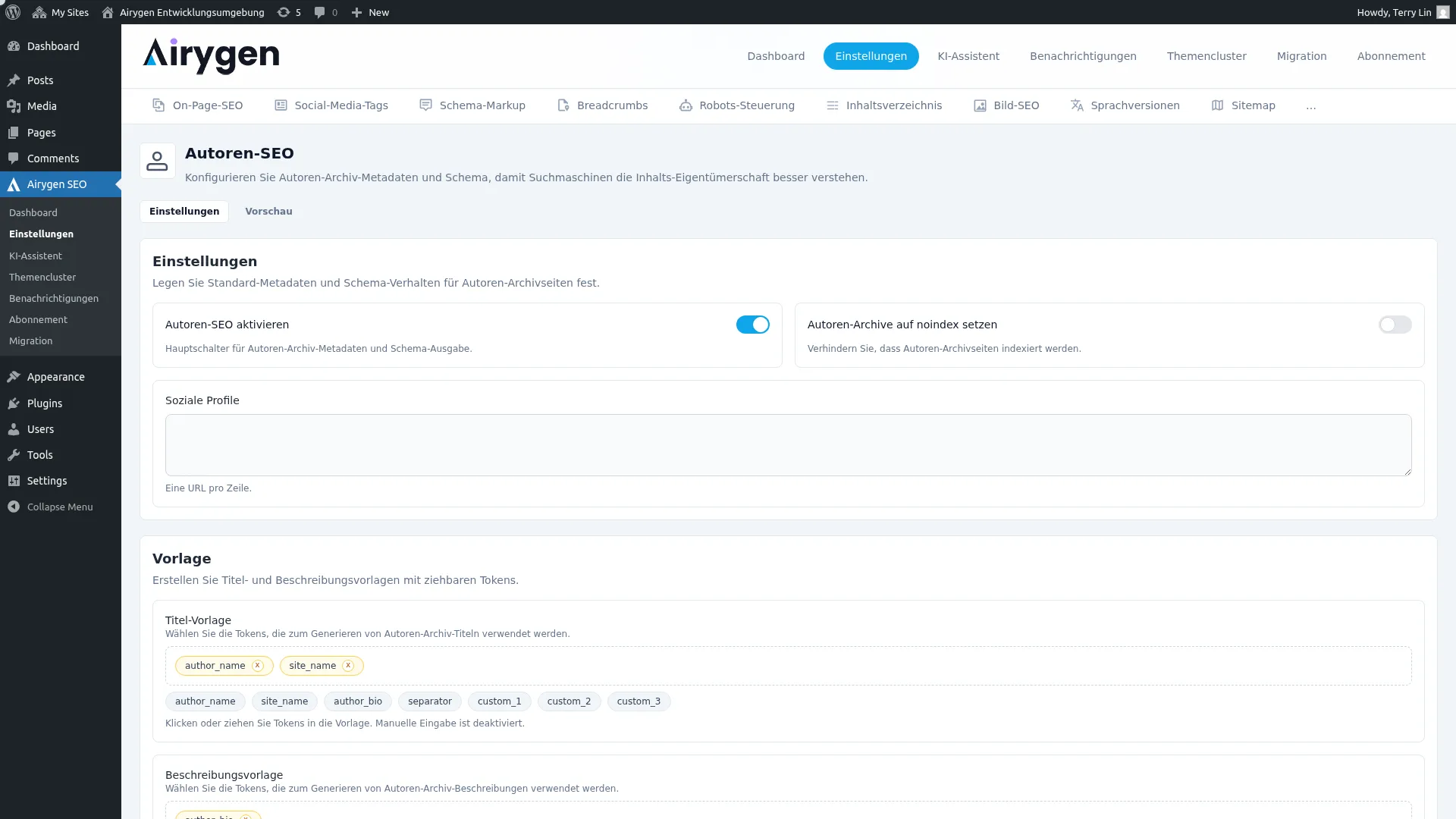Add author_name token to title template

(206, 701)
